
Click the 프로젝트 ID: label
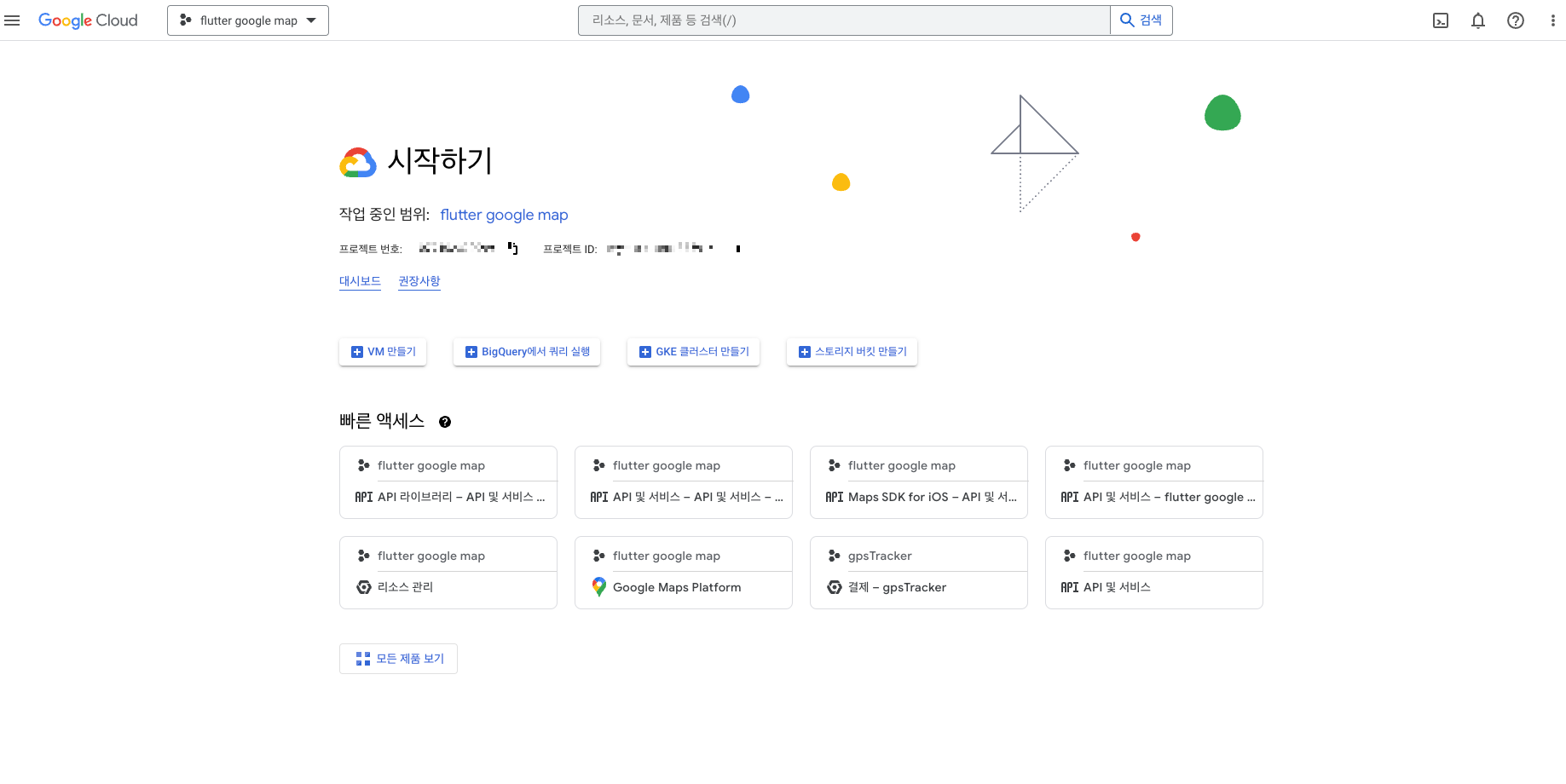(x=570, y=249)
